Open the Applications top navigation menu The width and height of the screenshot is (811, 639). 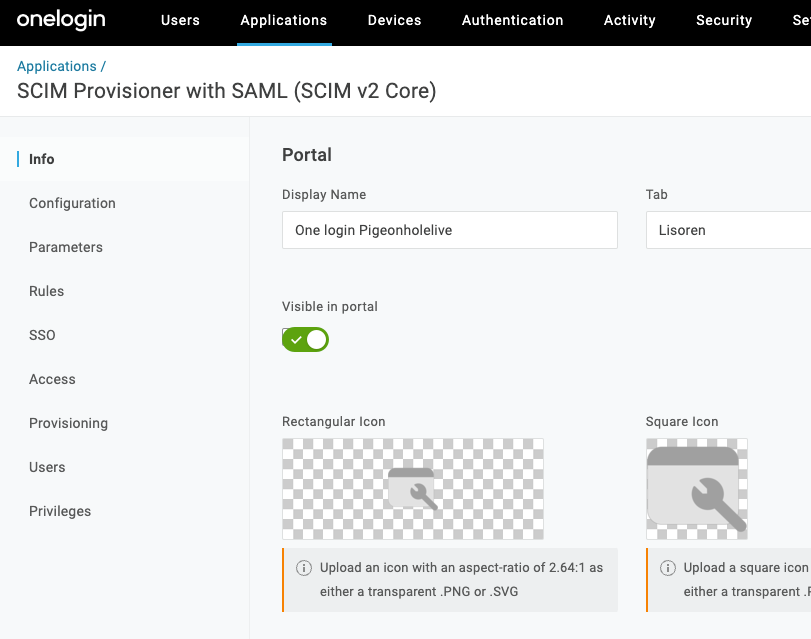(284, 20)
